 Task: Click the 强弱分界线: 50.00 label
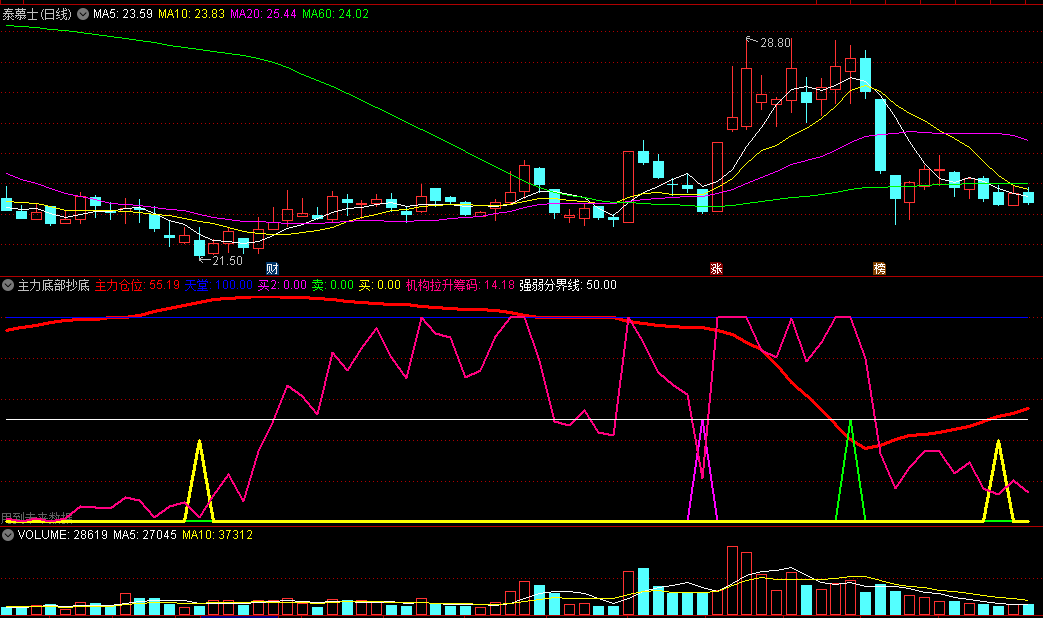pyautogui.click(x=568, y=285)
